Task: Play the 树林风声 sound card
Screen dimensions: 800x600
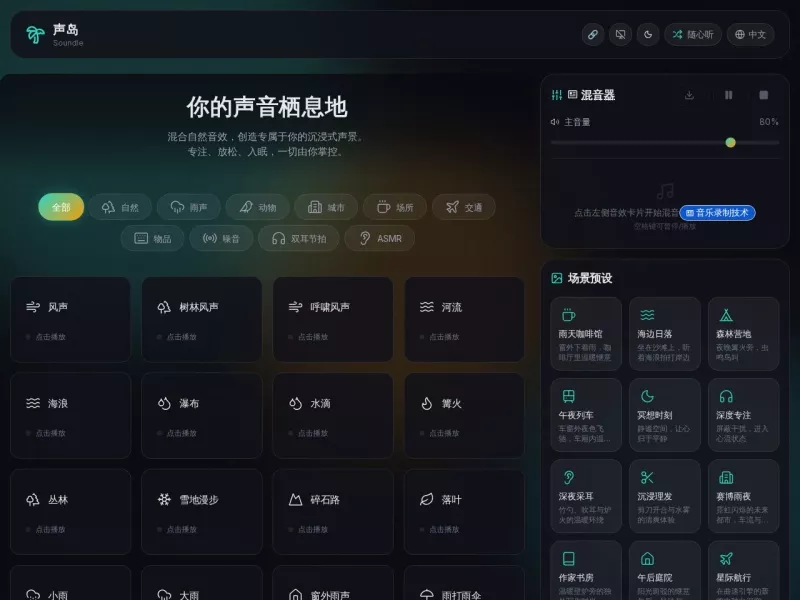Action: pos(202,320)
